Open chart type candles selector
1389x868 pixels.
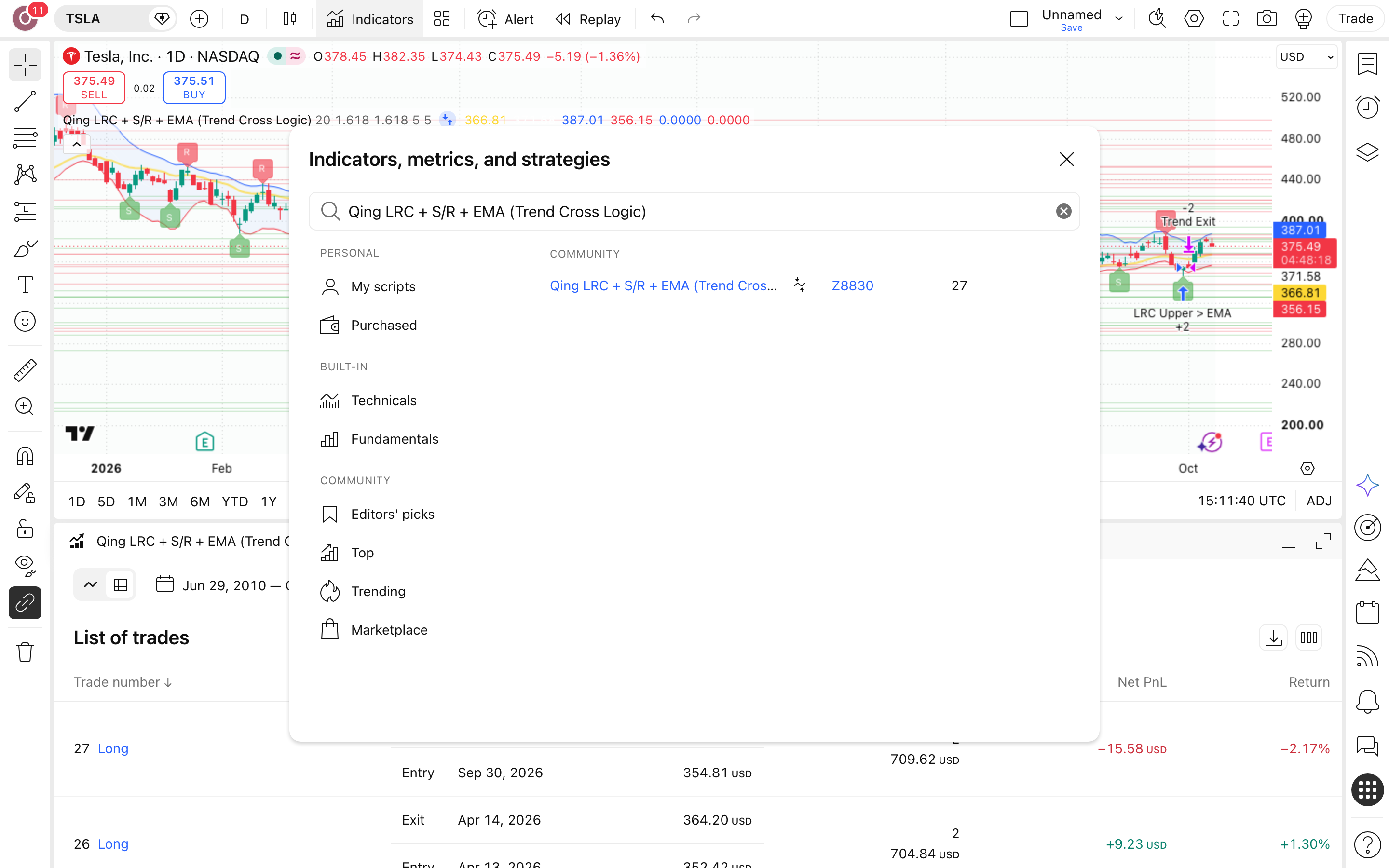point(290,19)
